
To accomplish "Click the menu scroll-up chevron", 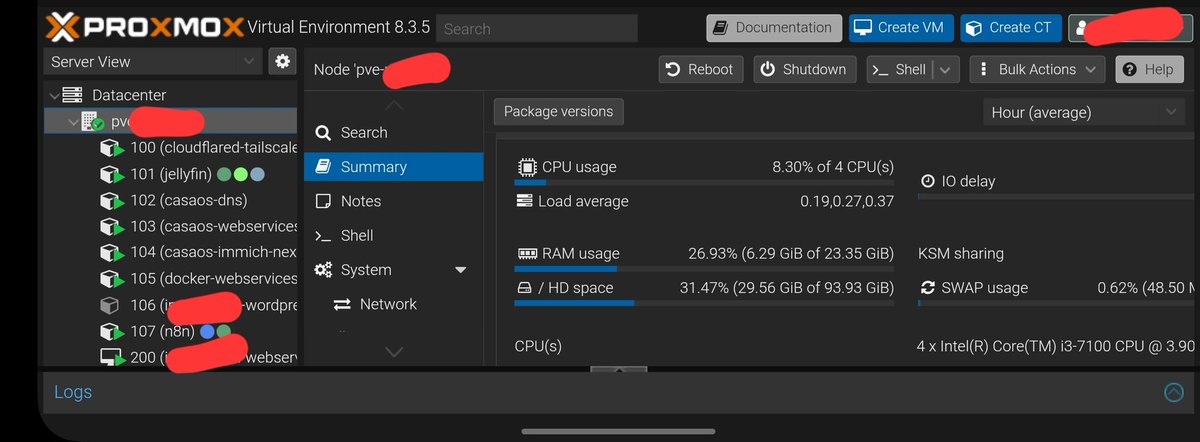I will pyautogui.click(x=394, y=105).
